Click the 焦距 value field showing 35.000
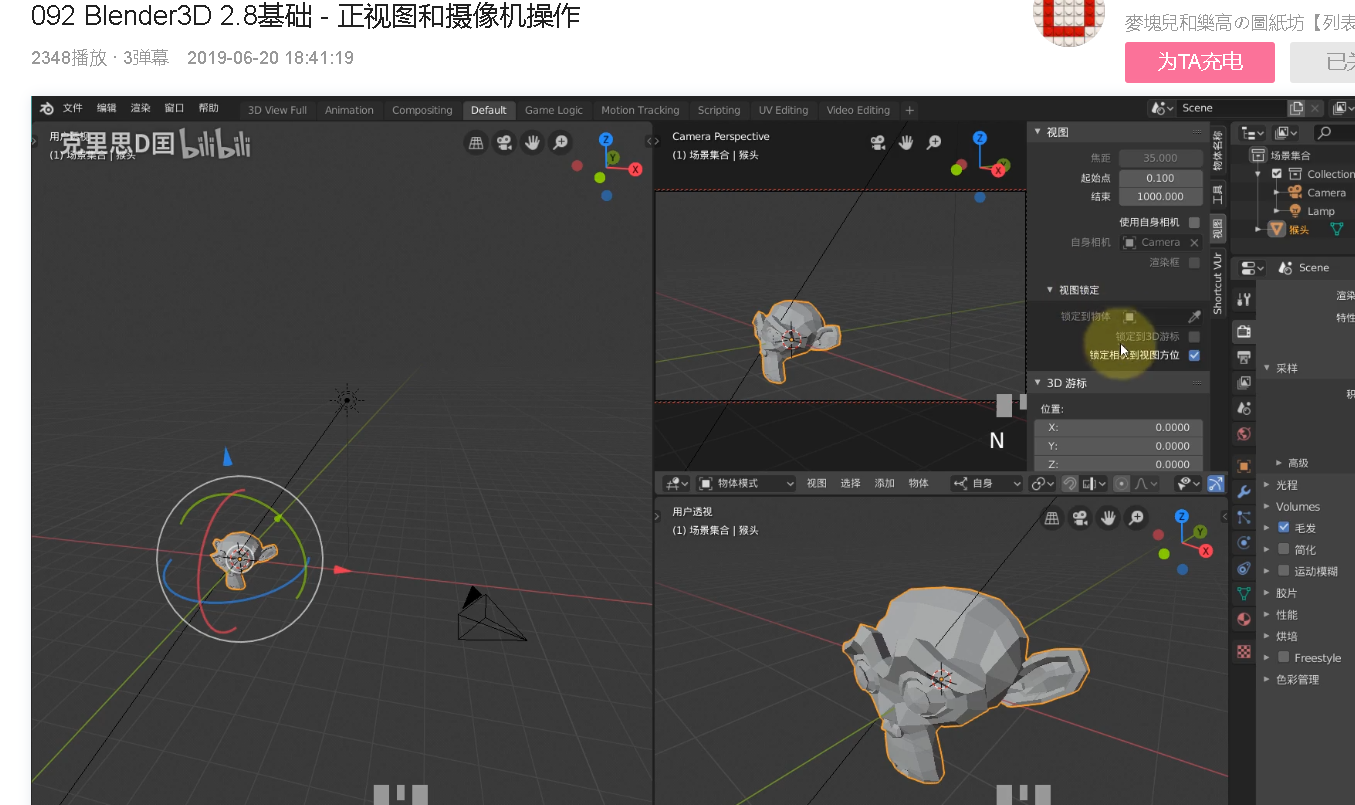The height and width of the screenshot is (805, 1355). [x=1160, y=157]
